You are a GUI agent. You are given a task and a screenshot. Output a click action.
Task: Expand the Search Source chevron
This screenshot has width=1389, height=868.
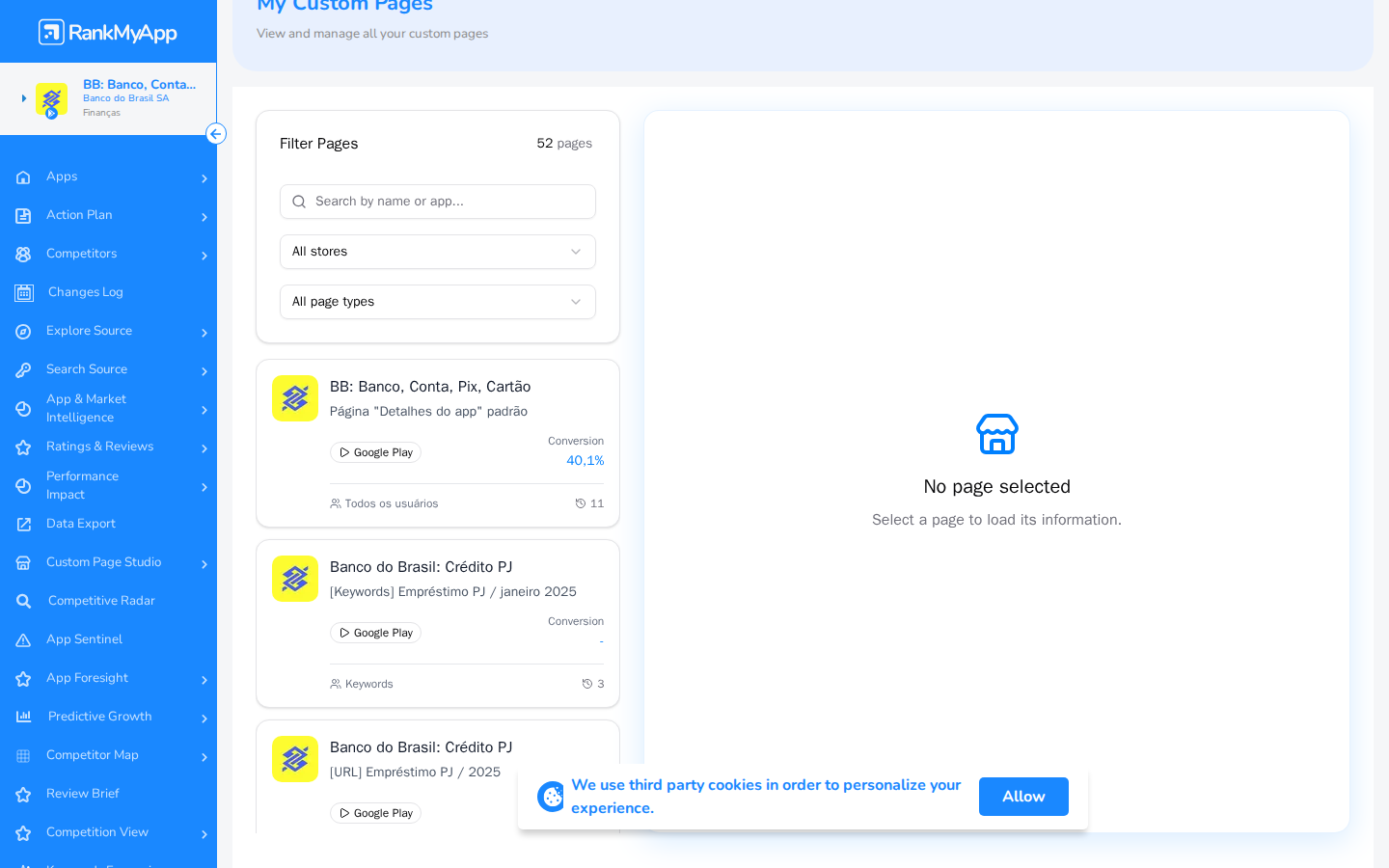[204, 371]
